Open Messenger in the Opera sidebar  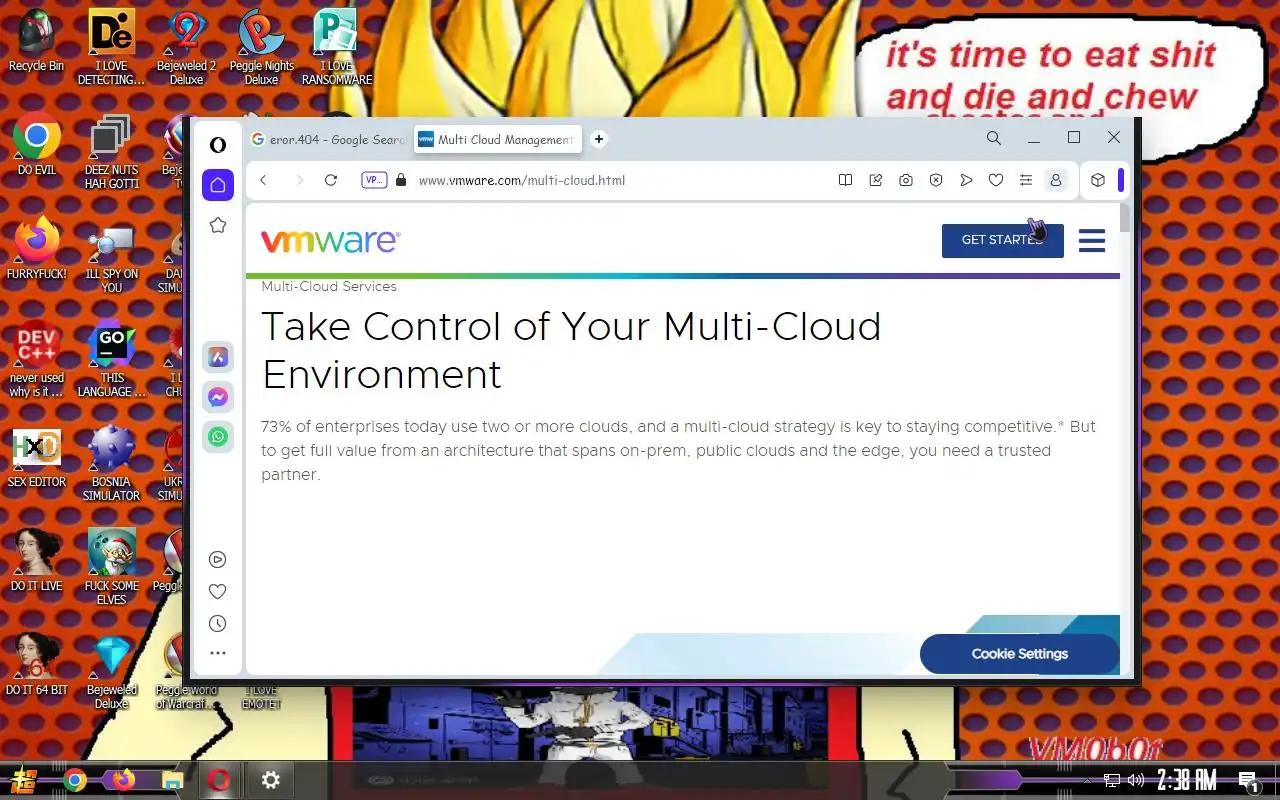click(x=217, y=397)
